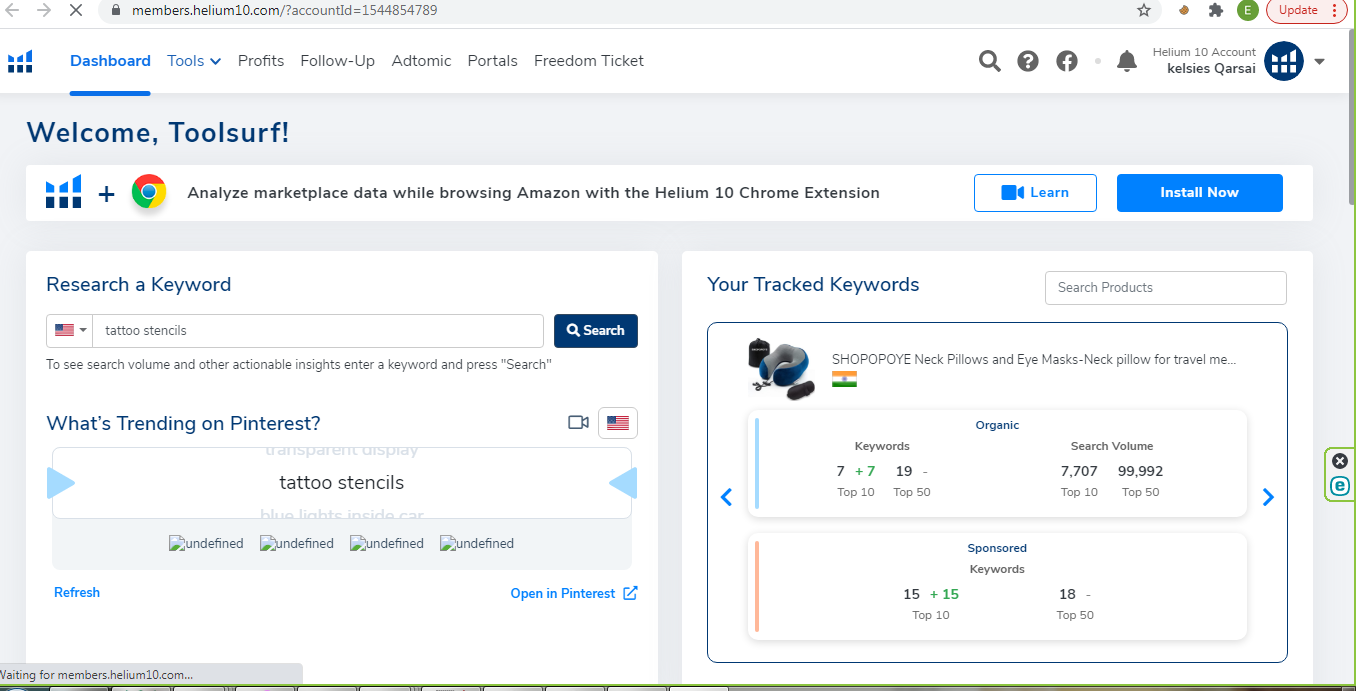Open the browser extensions puzzle icon

1216,10
